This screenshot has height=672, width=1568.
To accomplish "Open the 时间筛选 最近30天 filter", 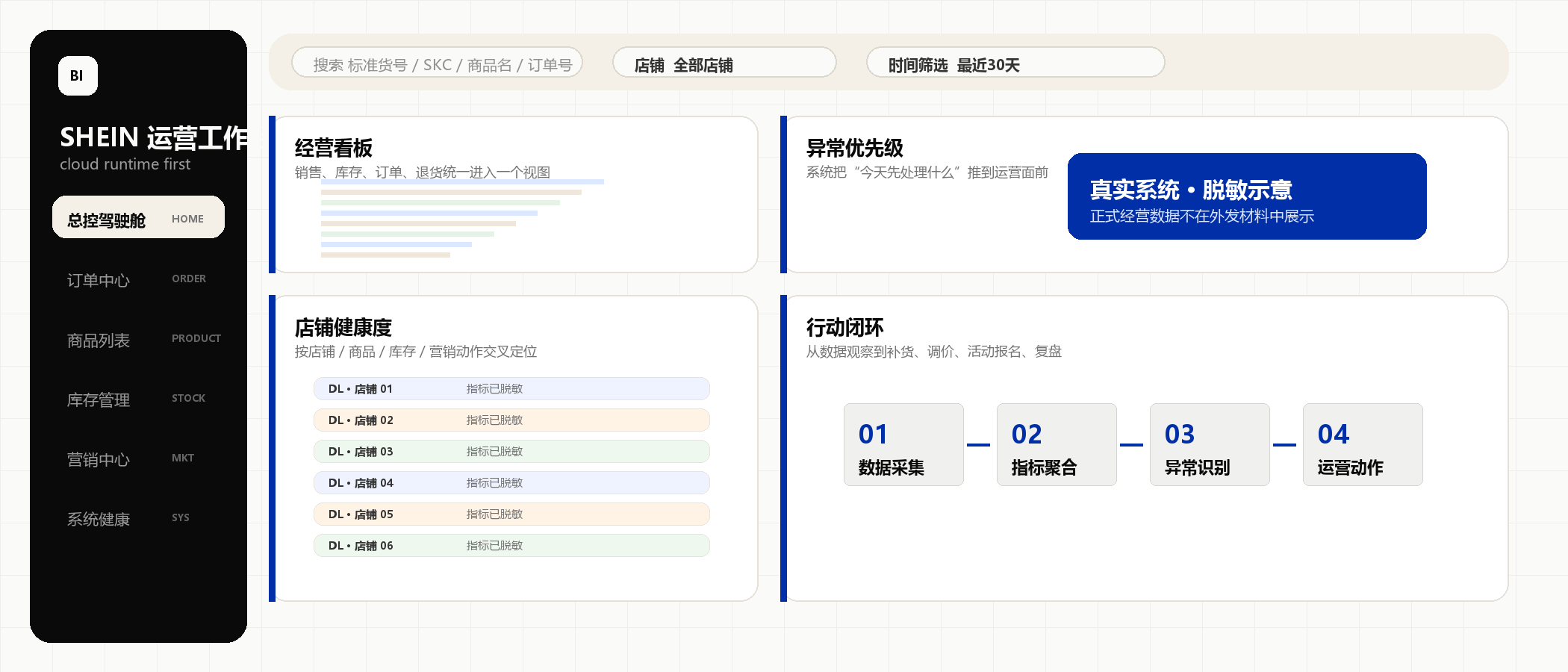I will coord(1015,63).
